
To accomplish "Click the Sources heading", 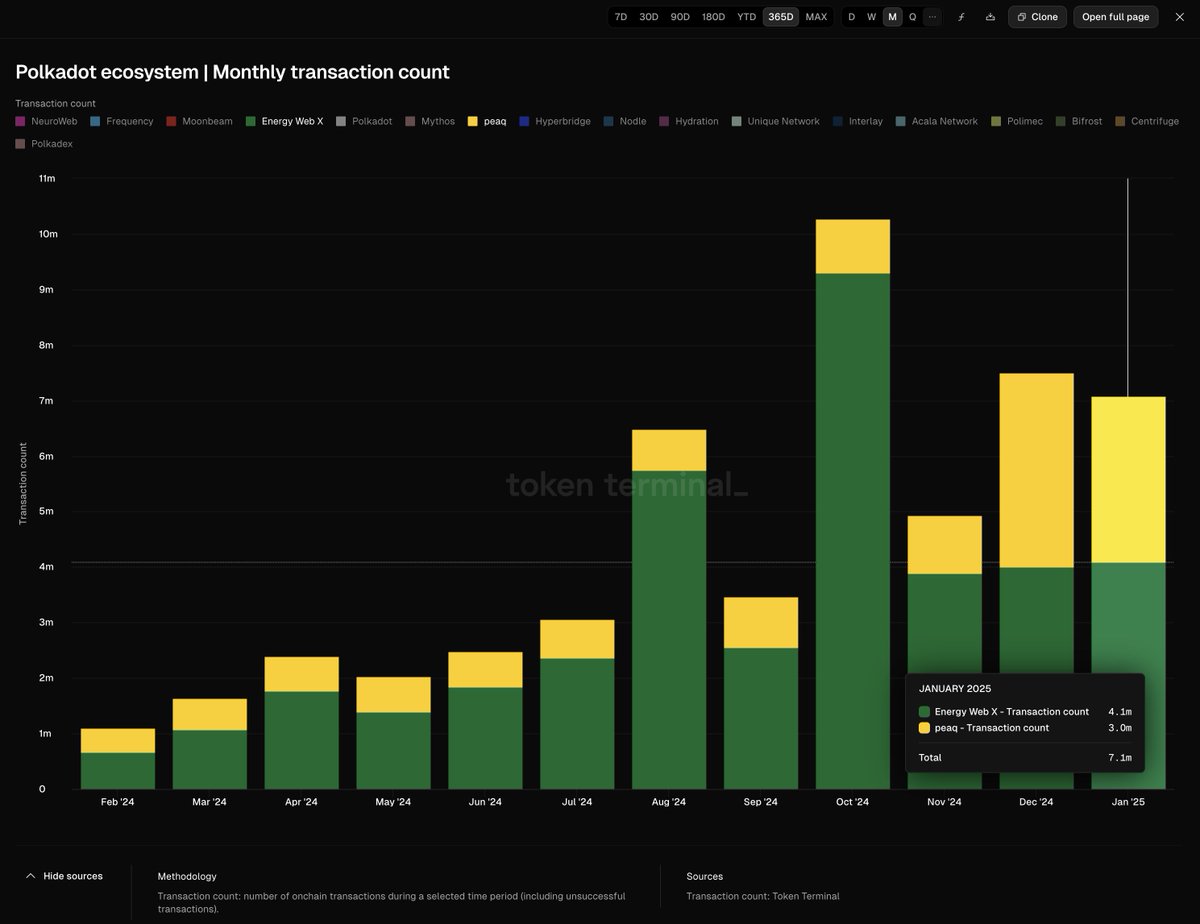I will [x=705, y=876].
